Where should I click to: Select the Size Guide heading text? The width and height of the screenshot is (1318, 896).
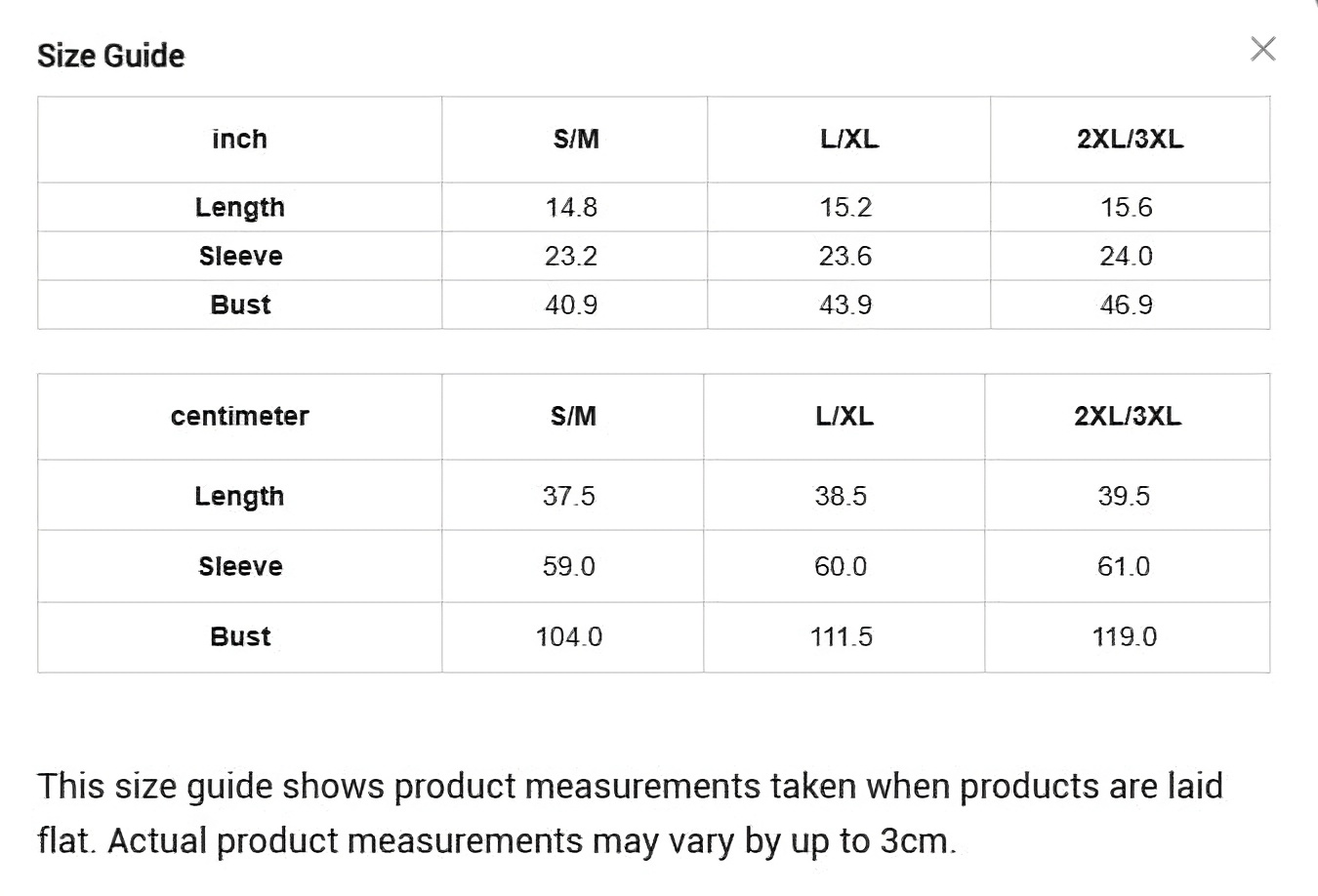(110, 56)
